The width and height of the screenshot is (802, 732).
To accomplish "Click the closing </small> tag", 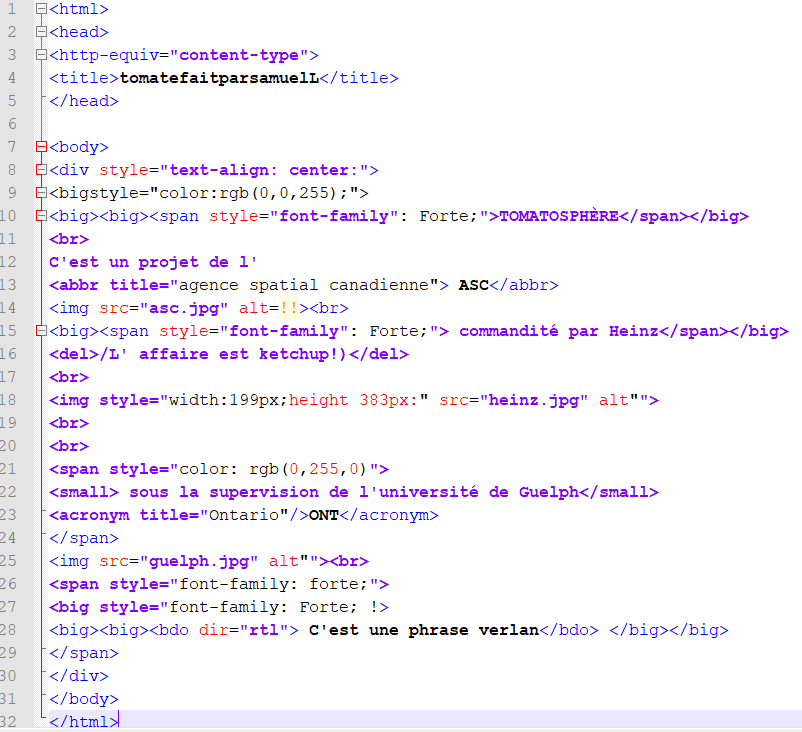I will tap(619, 492).
